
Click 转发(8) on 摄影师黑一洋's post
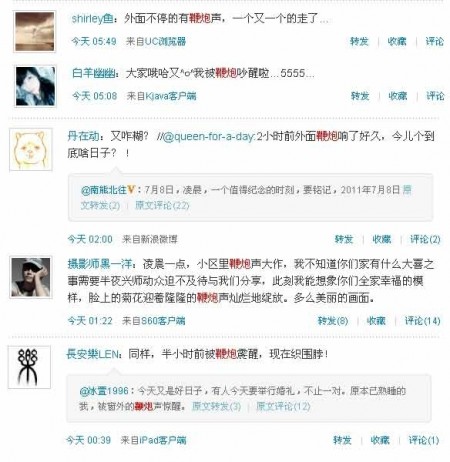coord(333,321)
